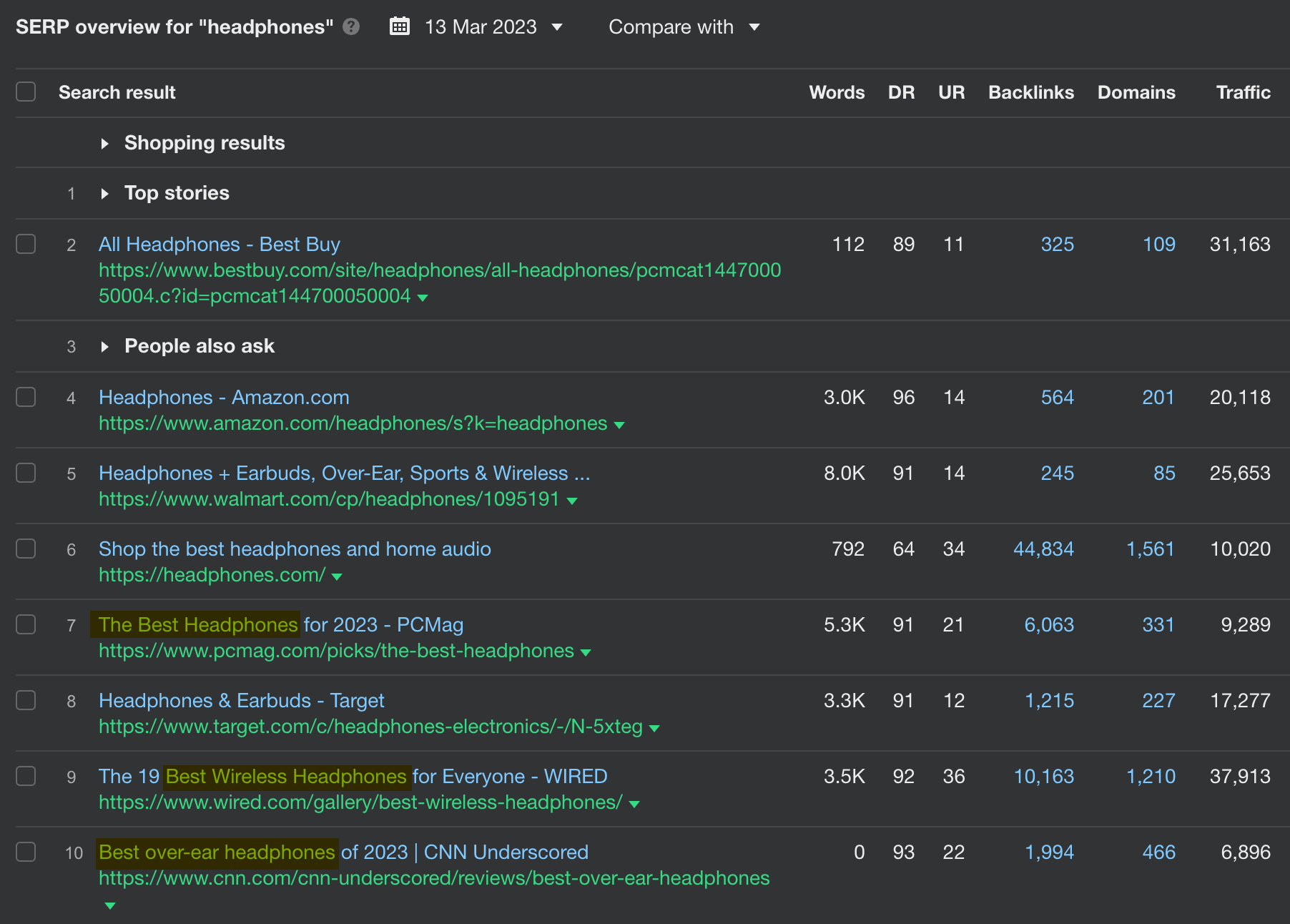Open the 13 Mar 2023 date dropdown
The image size is (1290, 924).
557,27
